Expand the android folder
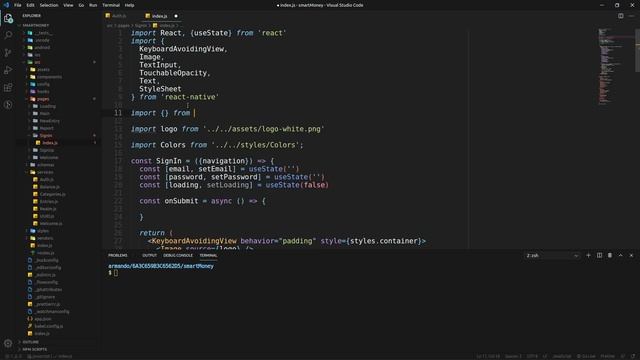Screen dimensions: 640x360 (x=42, y=48)
